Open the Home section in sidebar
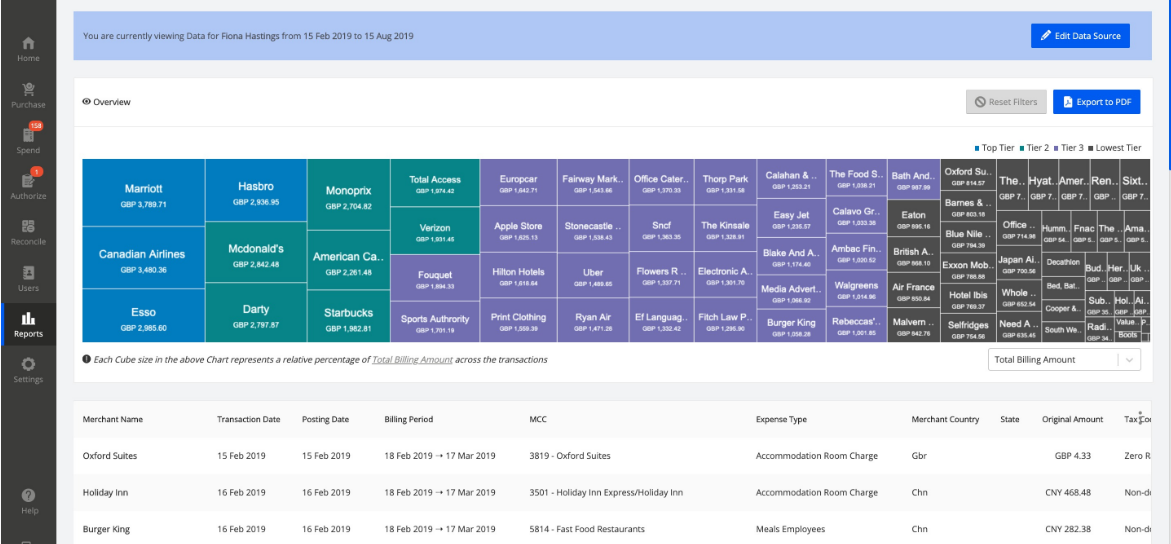 click(x=28, y=49)
